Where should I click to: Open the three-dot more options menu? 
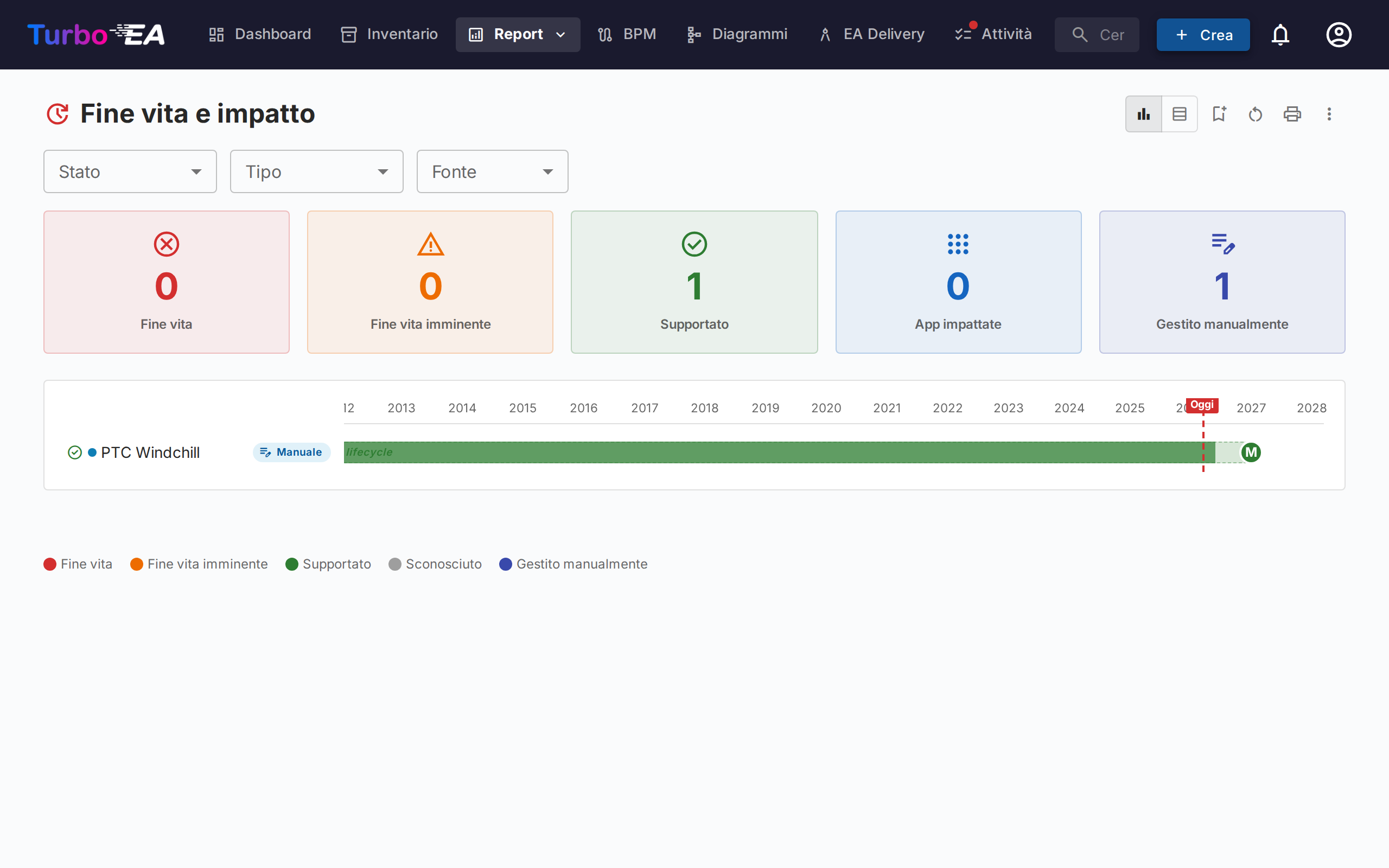coord(1329,114)
